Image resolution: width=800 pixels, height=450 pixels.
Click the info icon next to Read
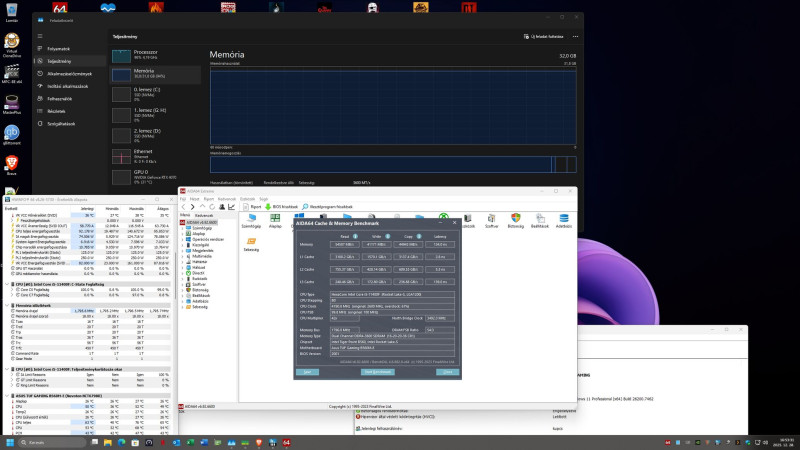coord(353,236)
